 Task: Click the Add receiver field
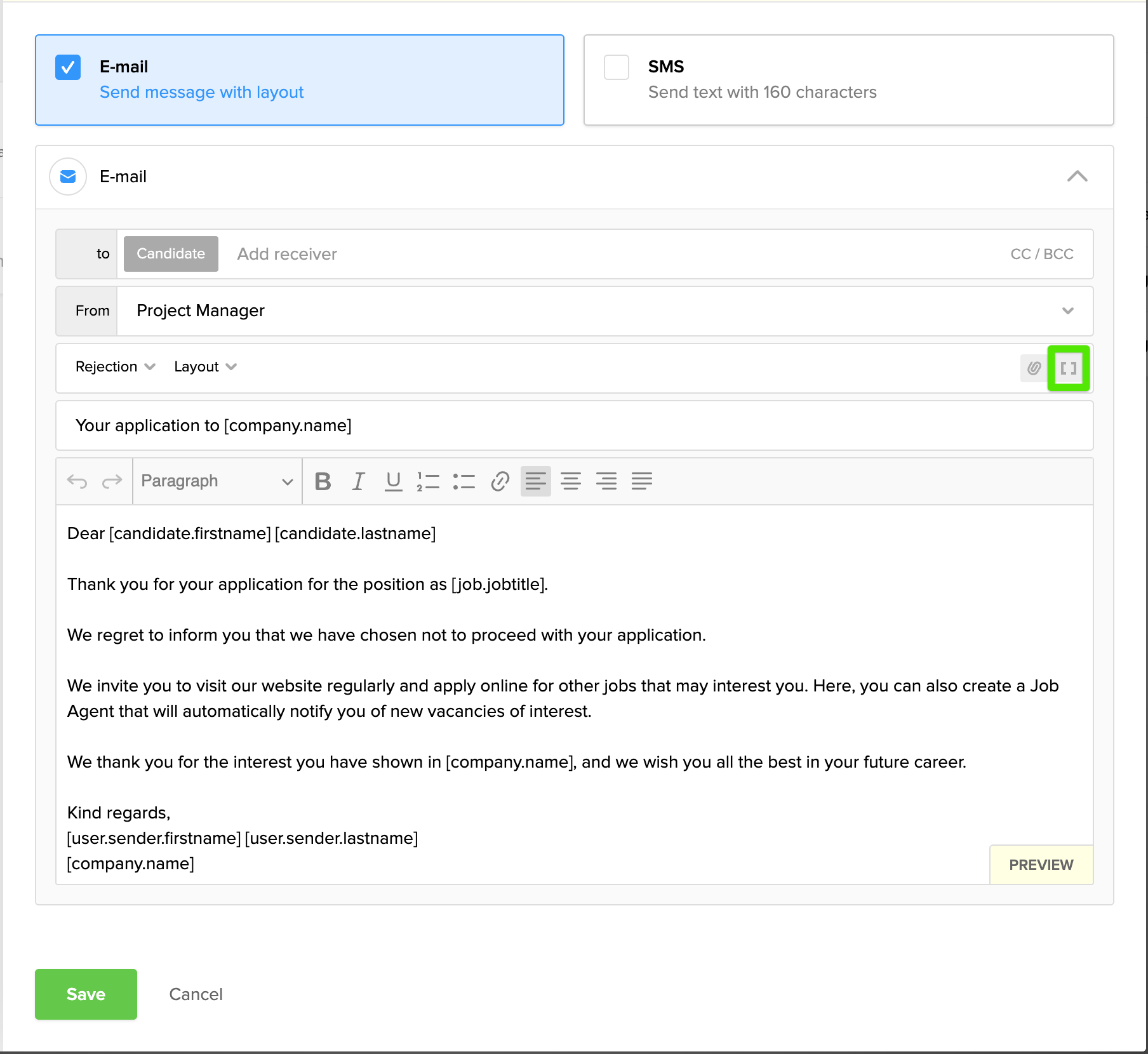(287, 254)
